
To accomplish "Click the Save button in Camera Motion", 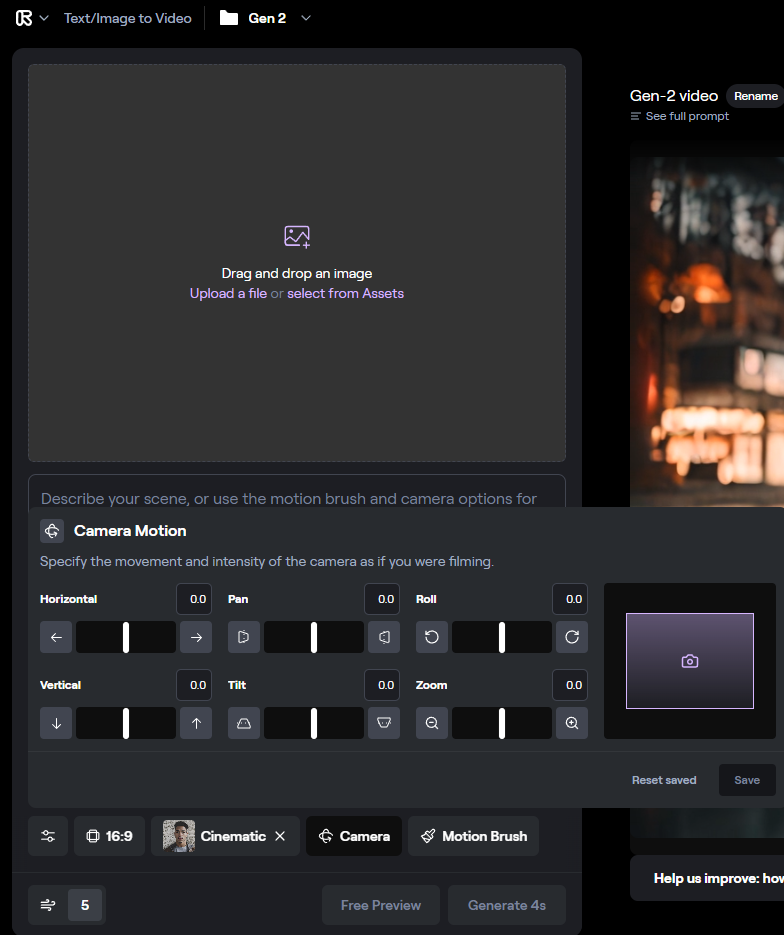I will (747, 780).
